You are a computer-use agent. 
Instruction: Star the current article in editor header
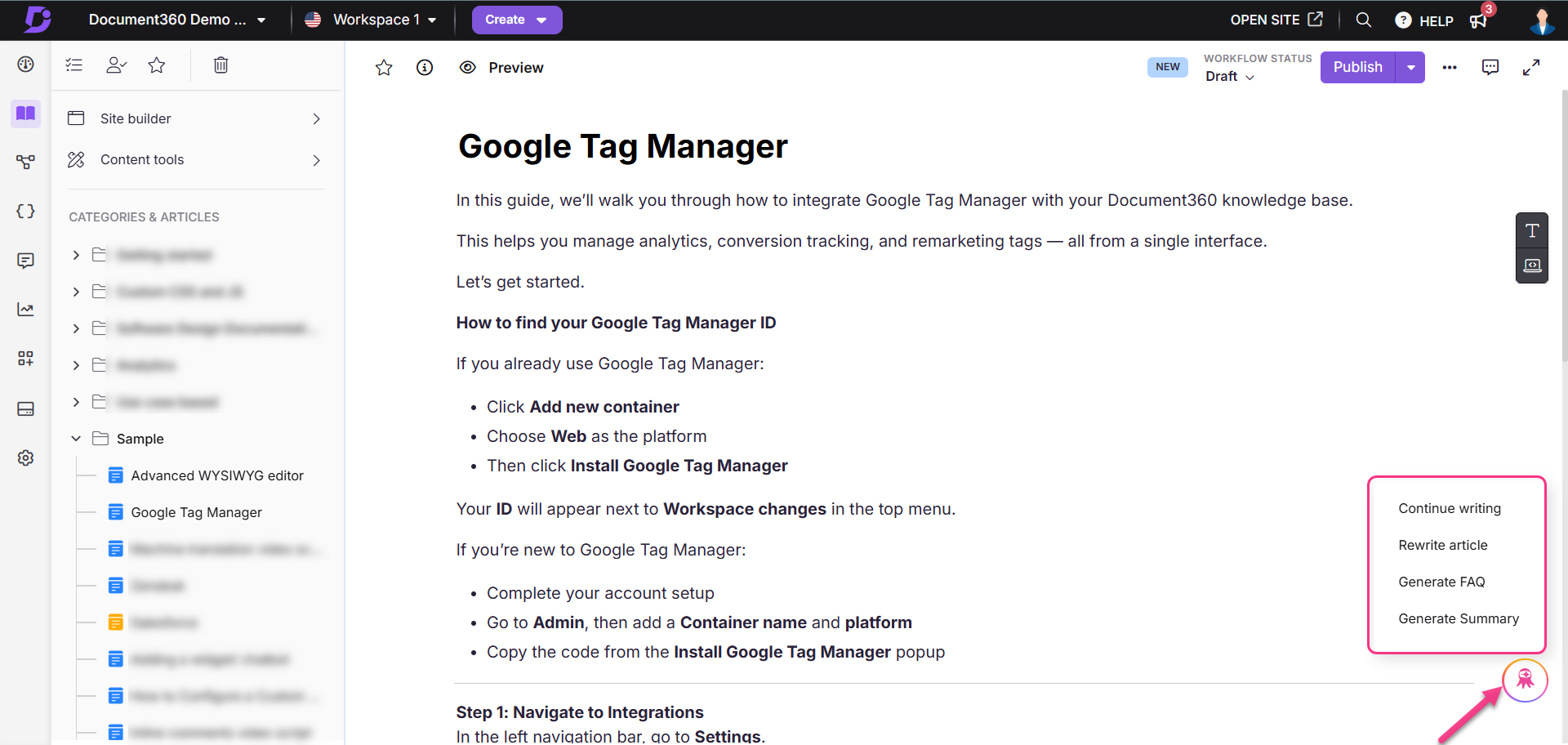(384, 68)
